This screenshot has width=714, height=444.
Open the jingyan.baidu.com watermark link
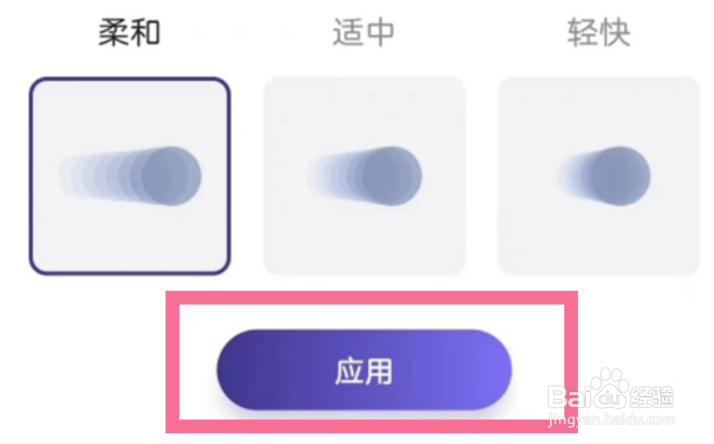pos(612,419)
